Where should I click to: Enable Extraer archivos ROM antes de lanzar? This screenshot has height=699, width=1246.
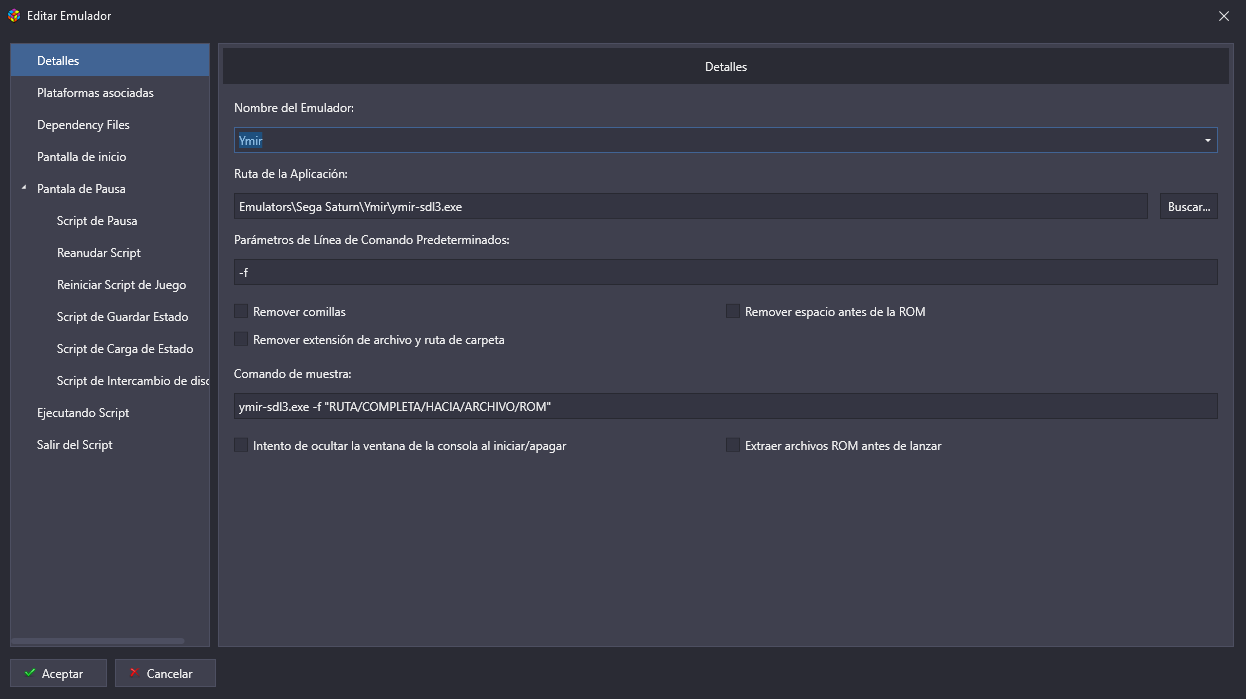pyautogui.click(x=733, y=446)
